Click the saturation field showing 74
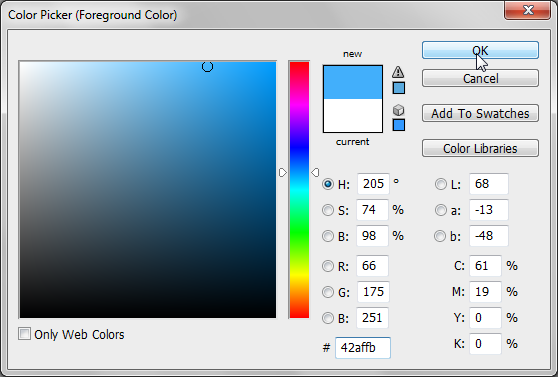Screen dimensions: 558x377 point(372,210)
